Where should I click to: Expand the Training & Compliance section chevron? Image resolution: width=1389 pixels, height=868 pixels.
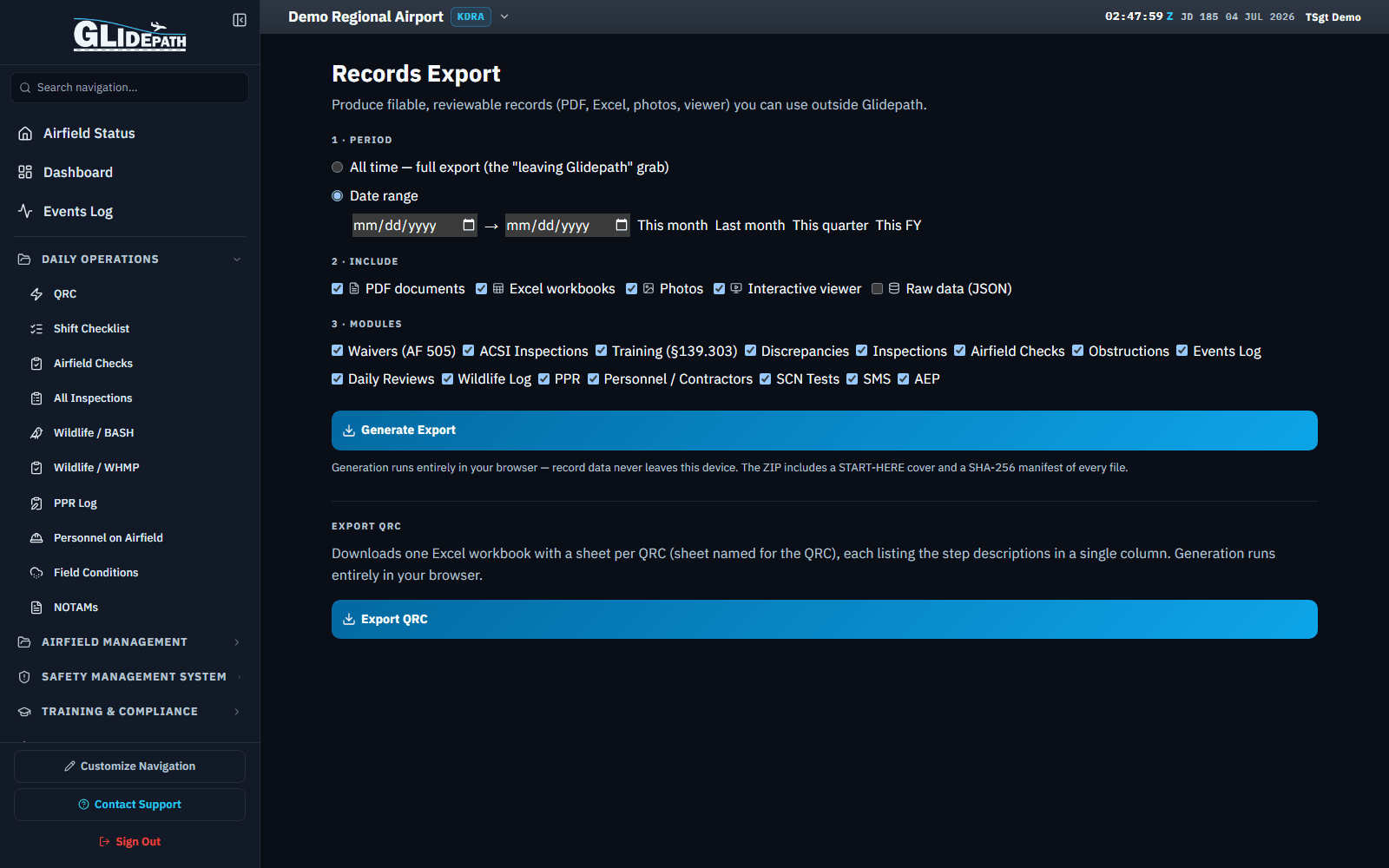pyautogui.click(x=237, y=712)
